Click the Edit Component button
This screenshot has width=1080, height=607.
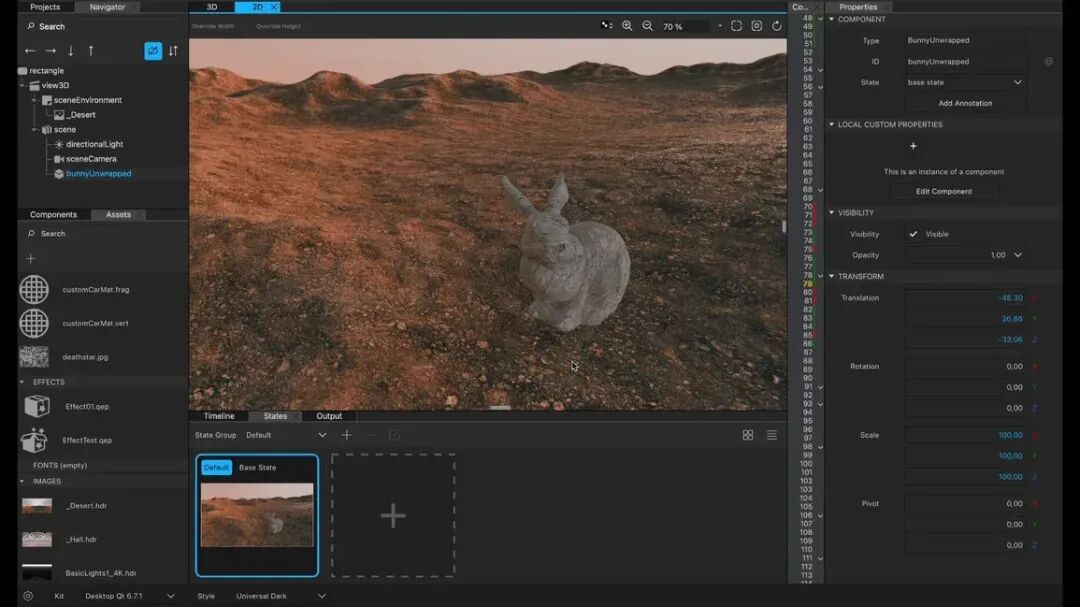944,191
